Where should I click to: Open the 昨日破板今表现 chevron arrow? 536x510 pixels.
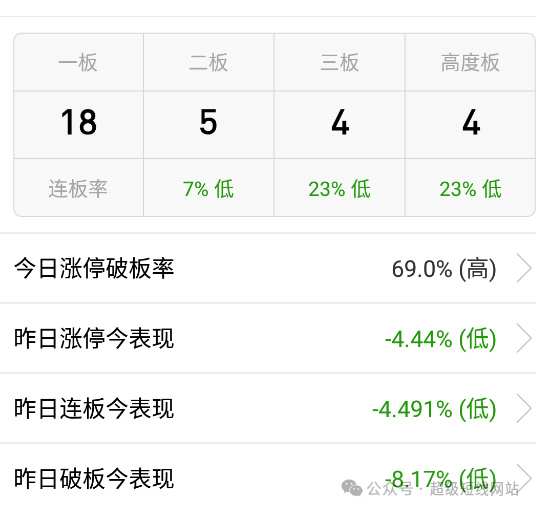tap(524, 478)
